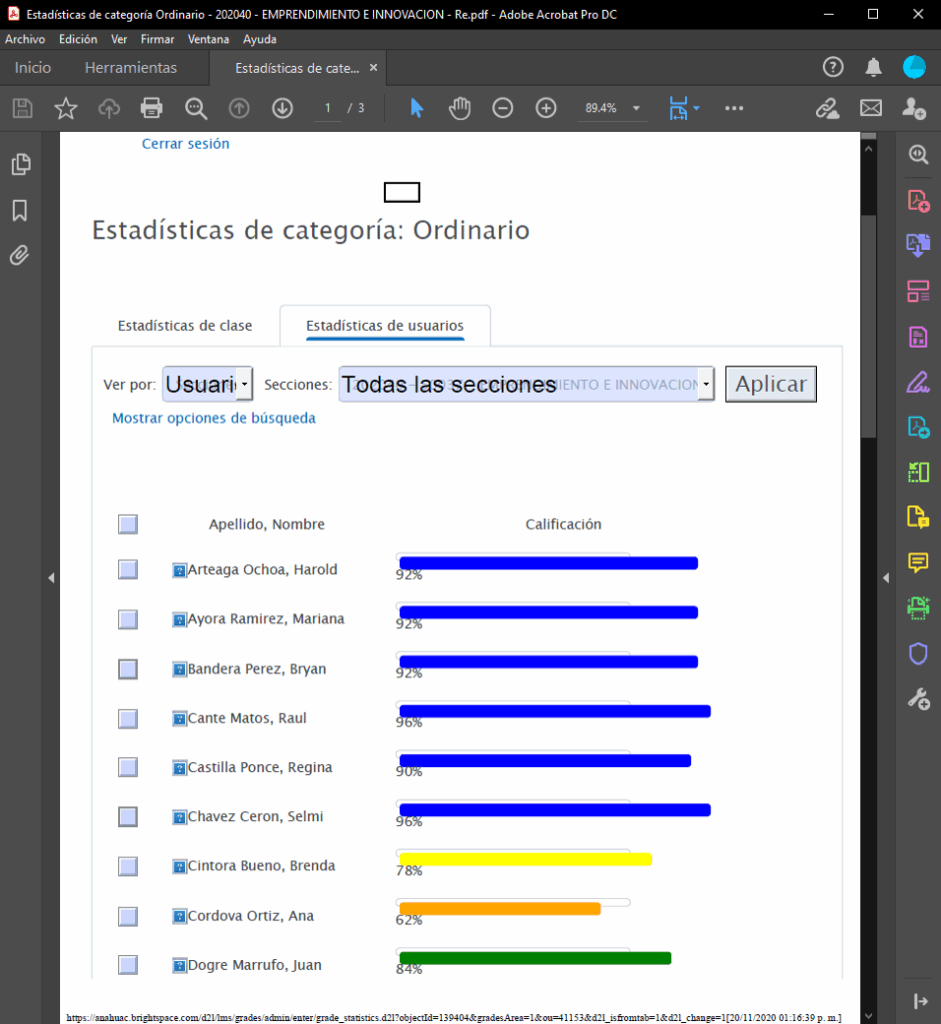Check the box for Arteaga Ochoa, Harold
The image size is (941, 1024).
[x=128, y=569]
